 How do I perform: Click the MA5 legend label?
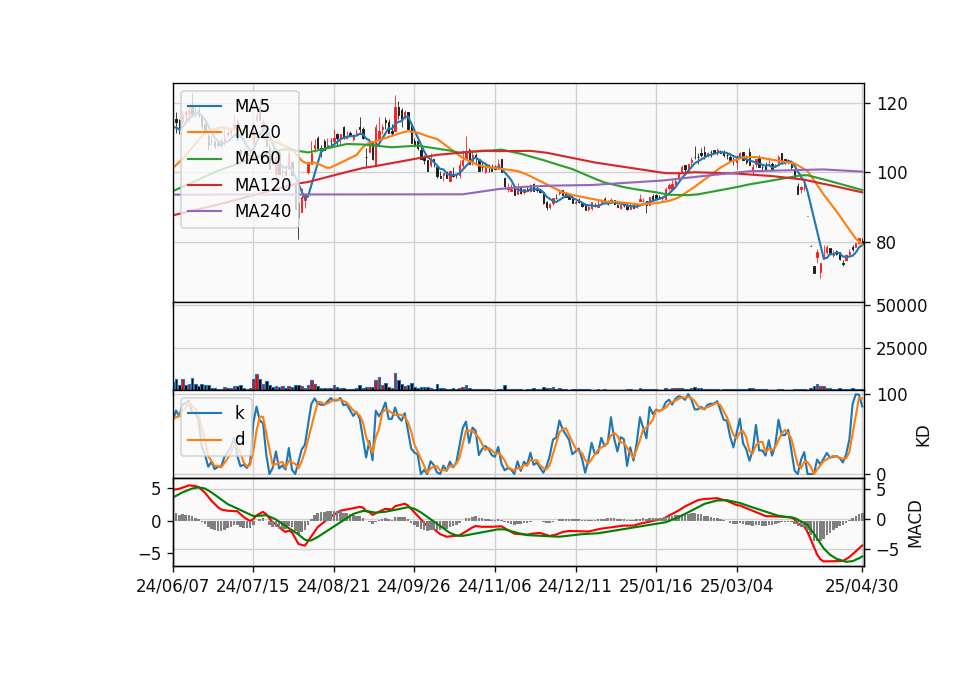pyautogui.click(x=252, y=106)
